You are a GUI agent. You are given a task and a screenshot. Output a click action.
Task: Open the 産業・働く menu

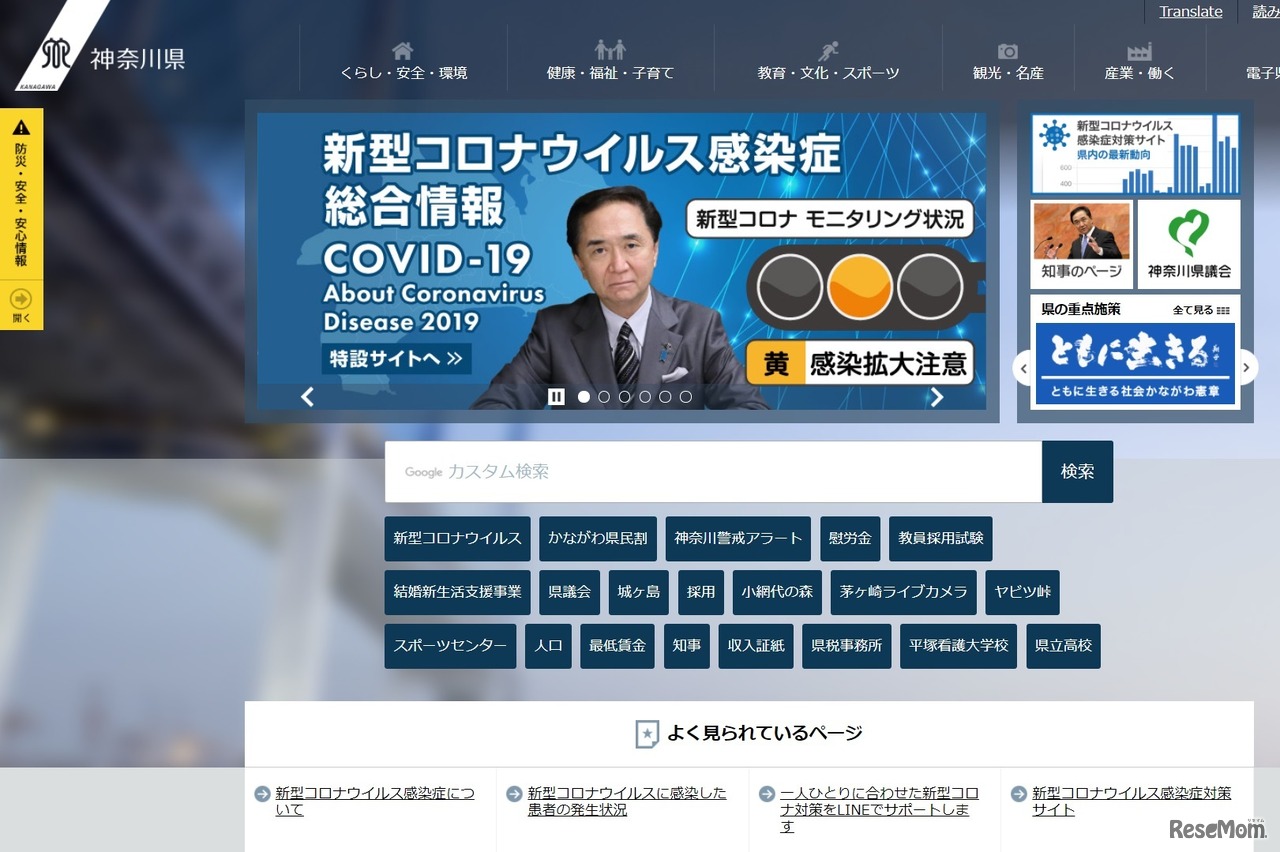pos(1140,61)
